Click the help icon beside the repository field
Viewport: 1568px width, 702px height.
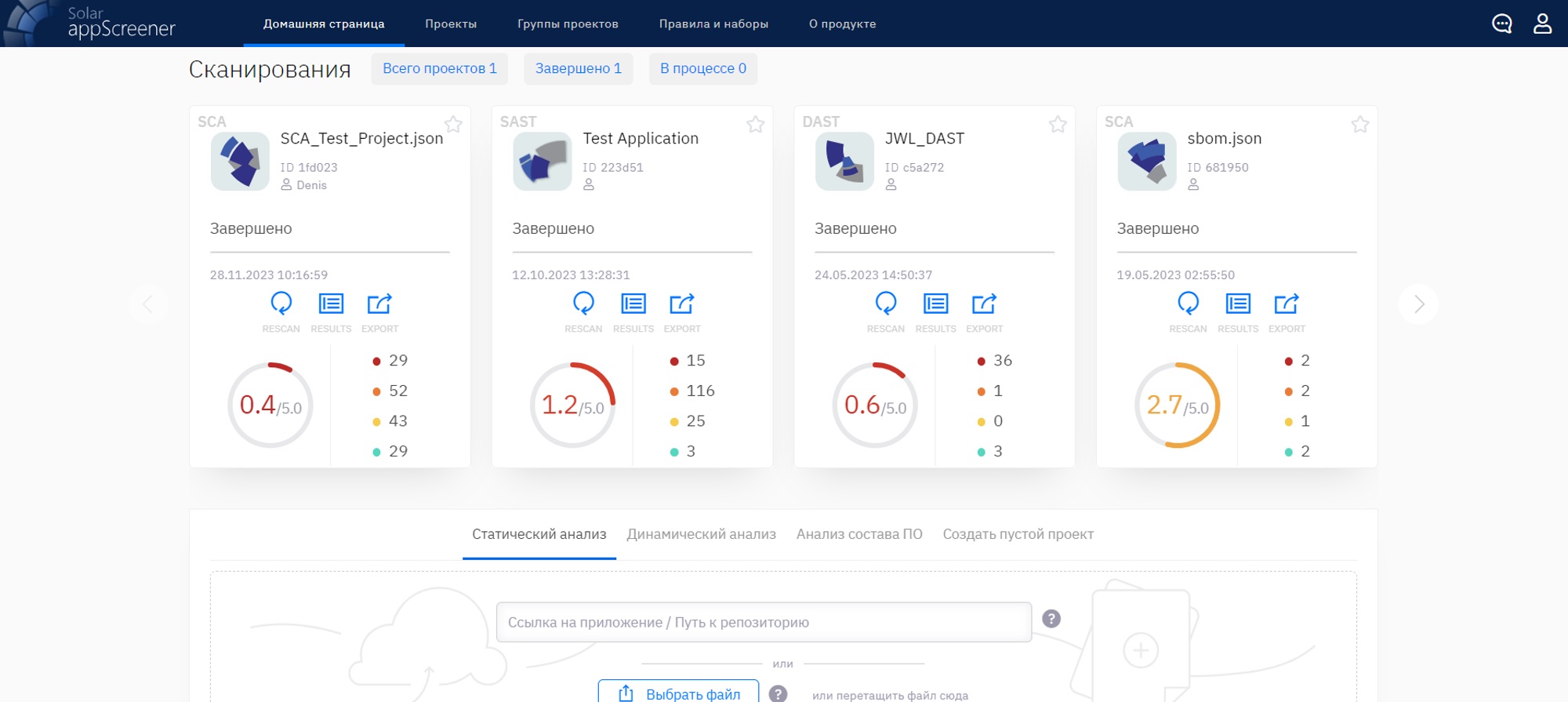click(x=1051, y=619)
